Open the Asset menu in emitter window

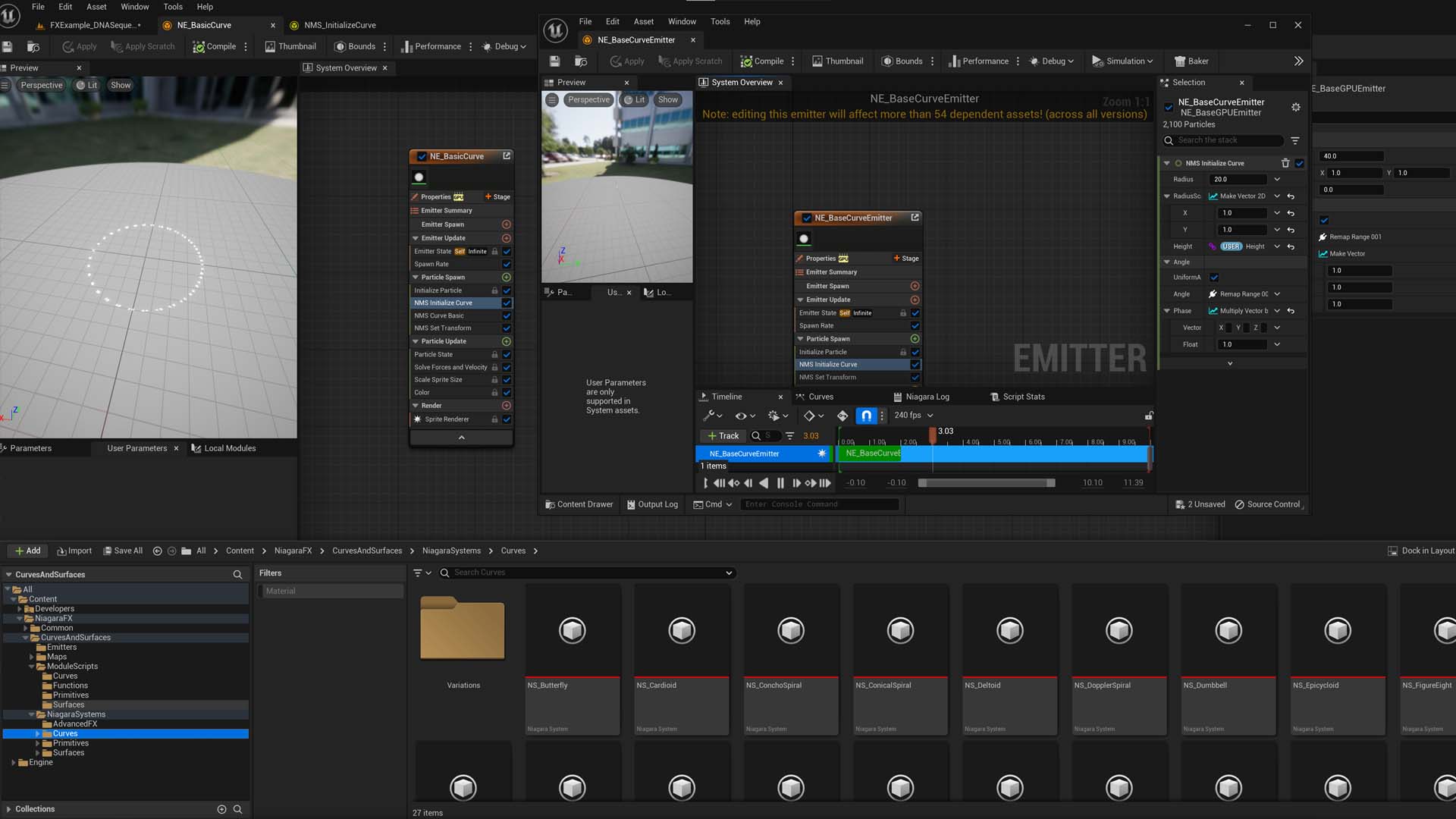[x=643, y=21]
